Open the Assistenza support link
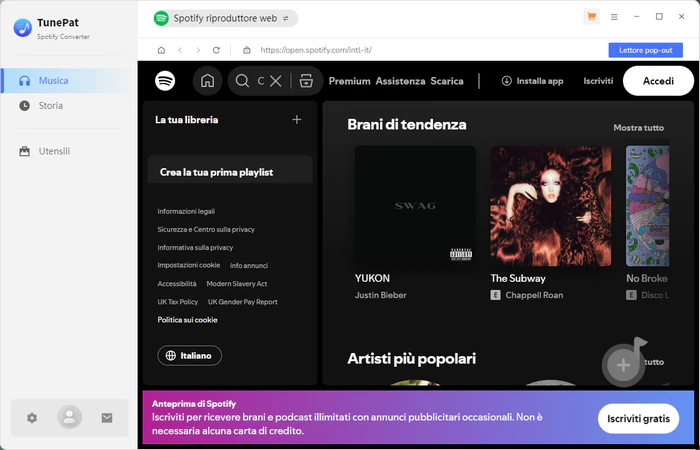 [400, 81]
